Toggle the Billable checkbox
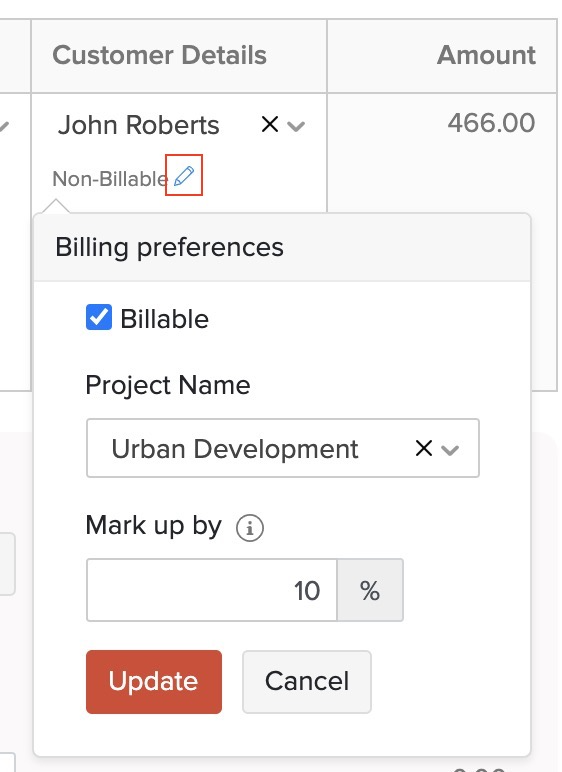562x772 pixels. pos(99,317)
